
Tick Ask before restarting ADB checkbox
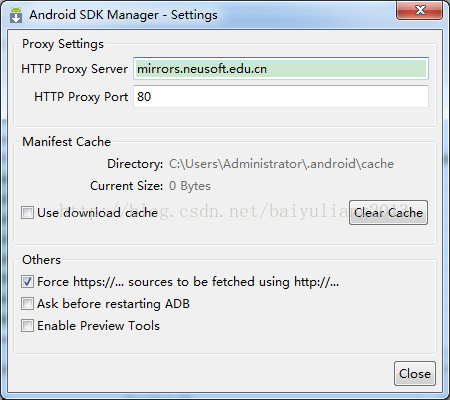(27, 304)
